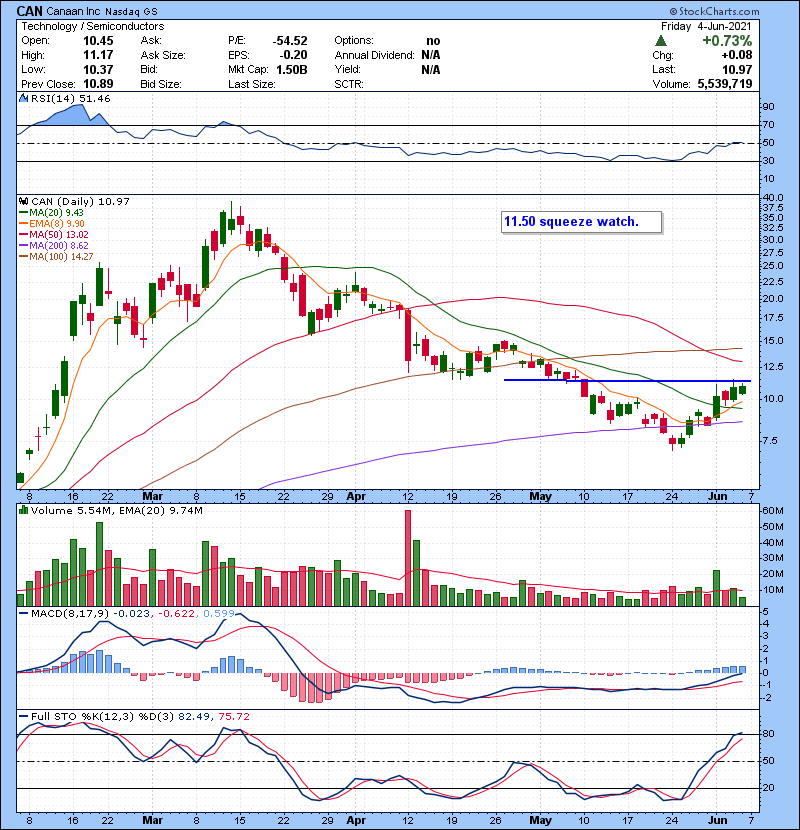The width and height of the screenshot is (800, 830).
Task: Click the Technology / Semiconductors sector label
Action: point(93,26)
